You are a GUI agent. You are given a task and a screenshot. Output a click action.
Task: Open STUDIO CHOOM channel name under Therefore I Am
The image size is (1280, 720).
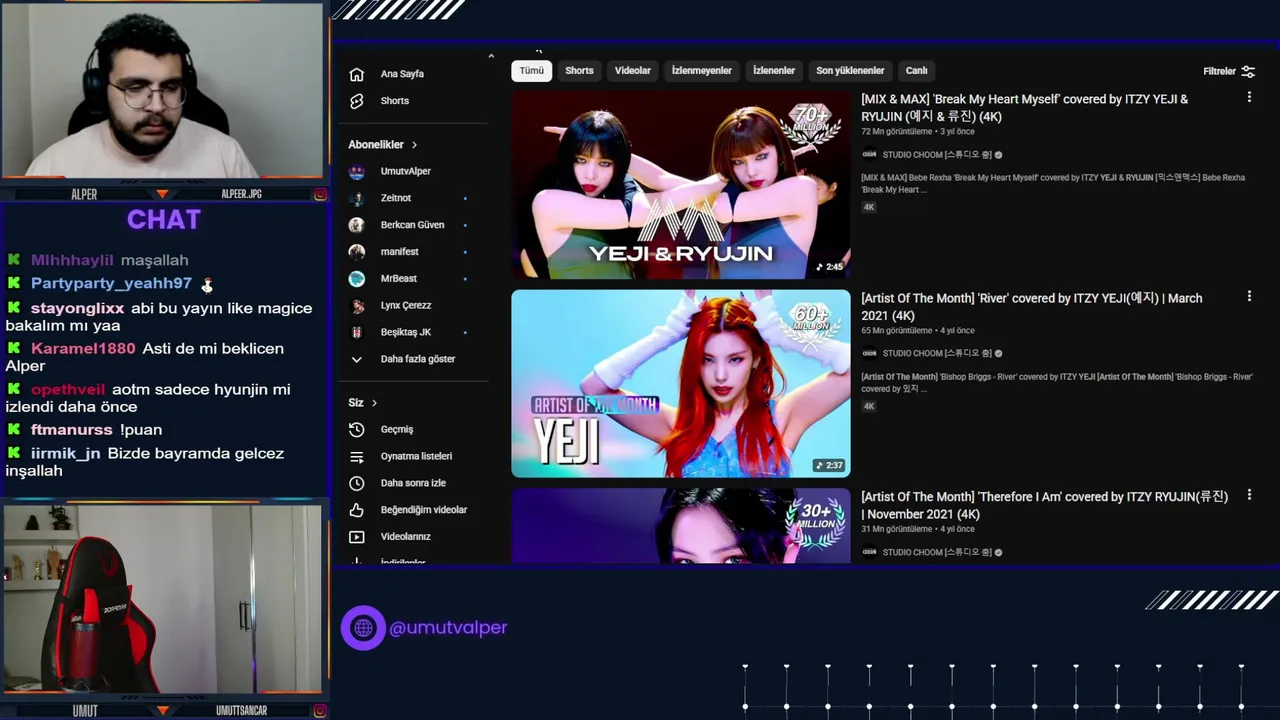click(936, 552)
